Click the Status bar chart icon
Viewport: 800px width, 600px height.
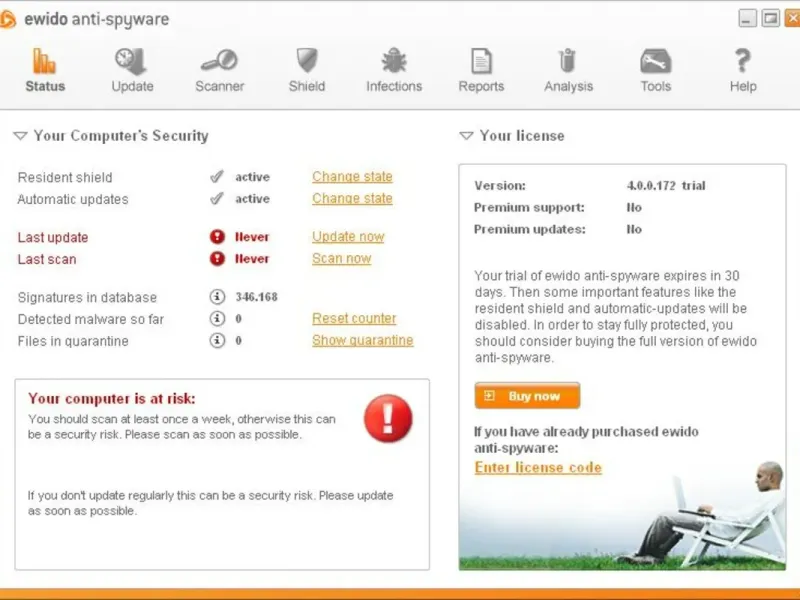coord(44,61)
